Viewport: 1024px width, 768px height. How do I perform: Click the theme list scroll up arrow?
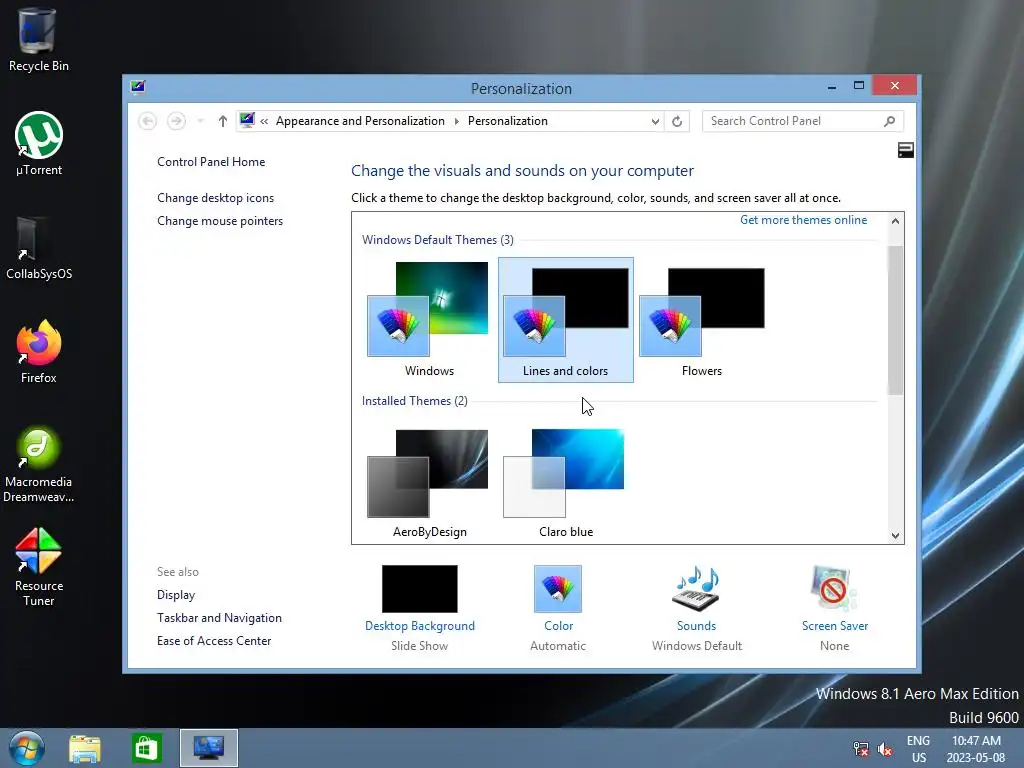pos(895,221)
